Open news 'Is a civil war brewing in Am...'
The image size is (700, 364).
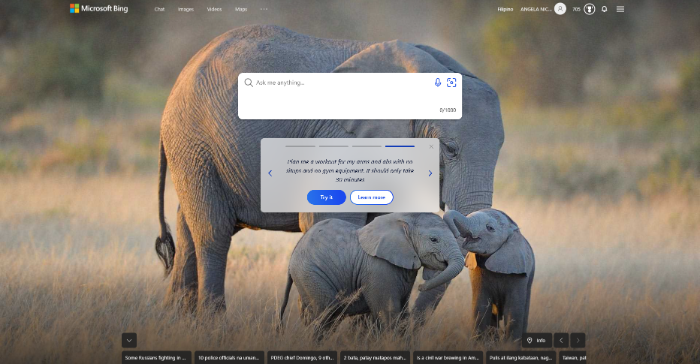coord(448,358)
